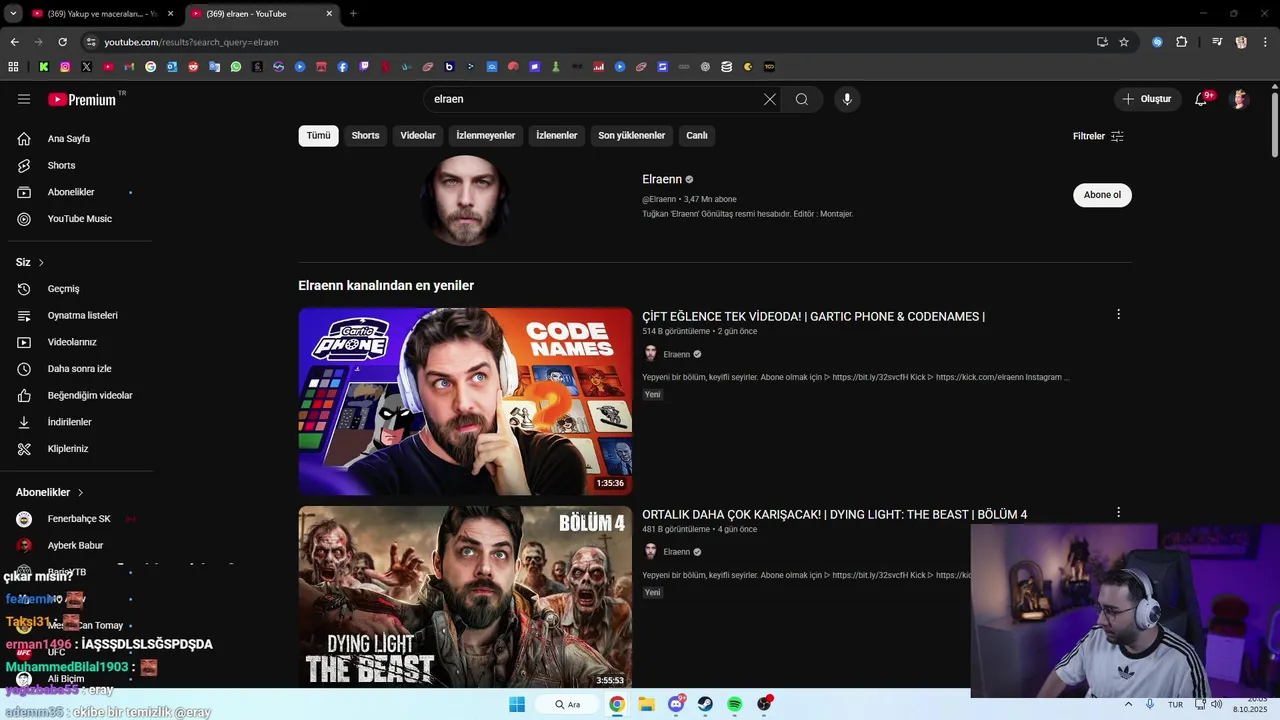Open the Chrome extensions puzzle icon
1280x720 pixels.
(x=1181, y=42)
